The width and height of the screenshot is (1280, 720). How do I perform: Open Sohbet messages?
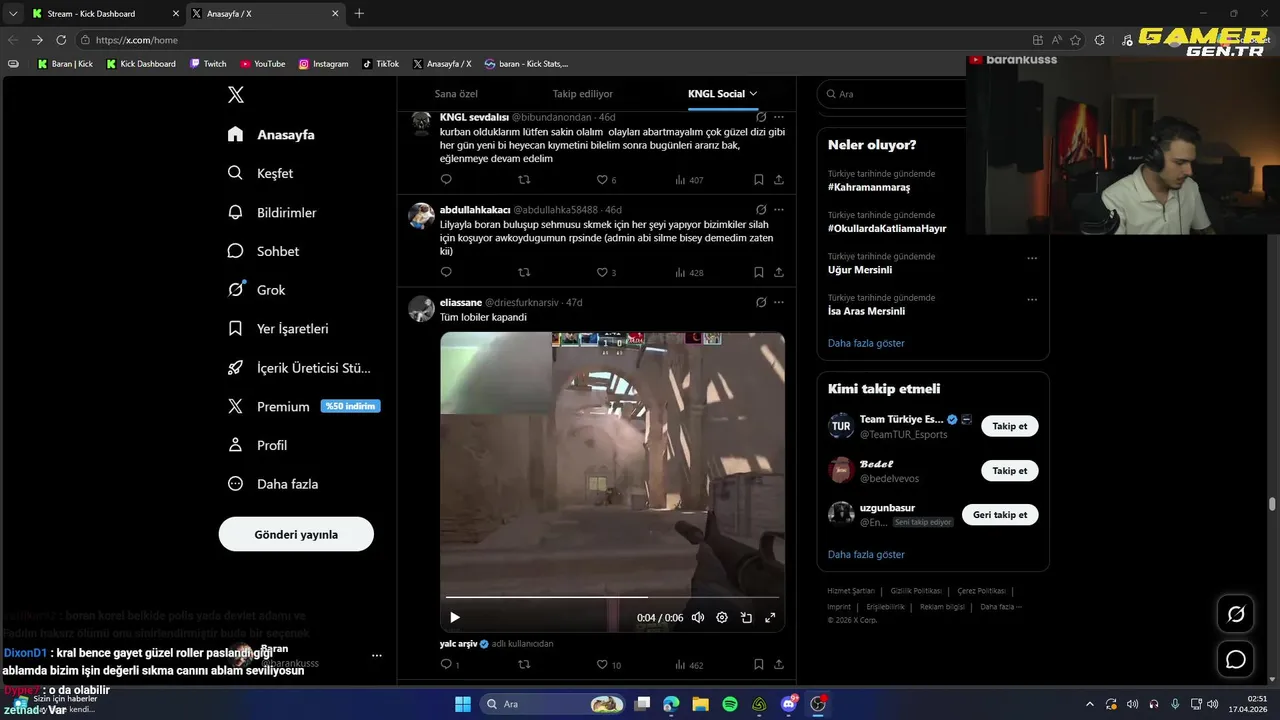pos(263,251)
